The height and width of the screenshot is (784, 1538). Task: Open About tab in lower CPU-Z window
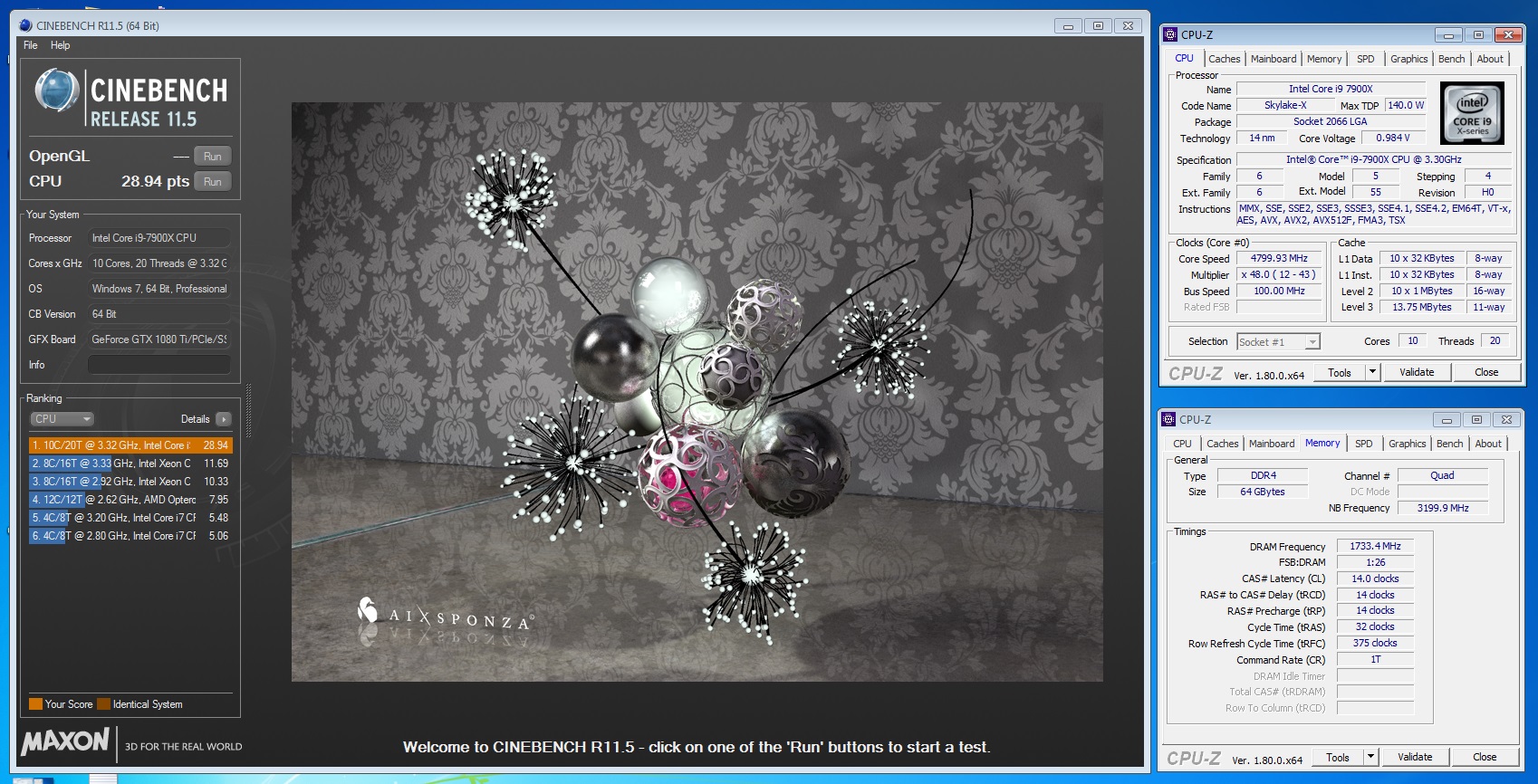[1488, 444]
